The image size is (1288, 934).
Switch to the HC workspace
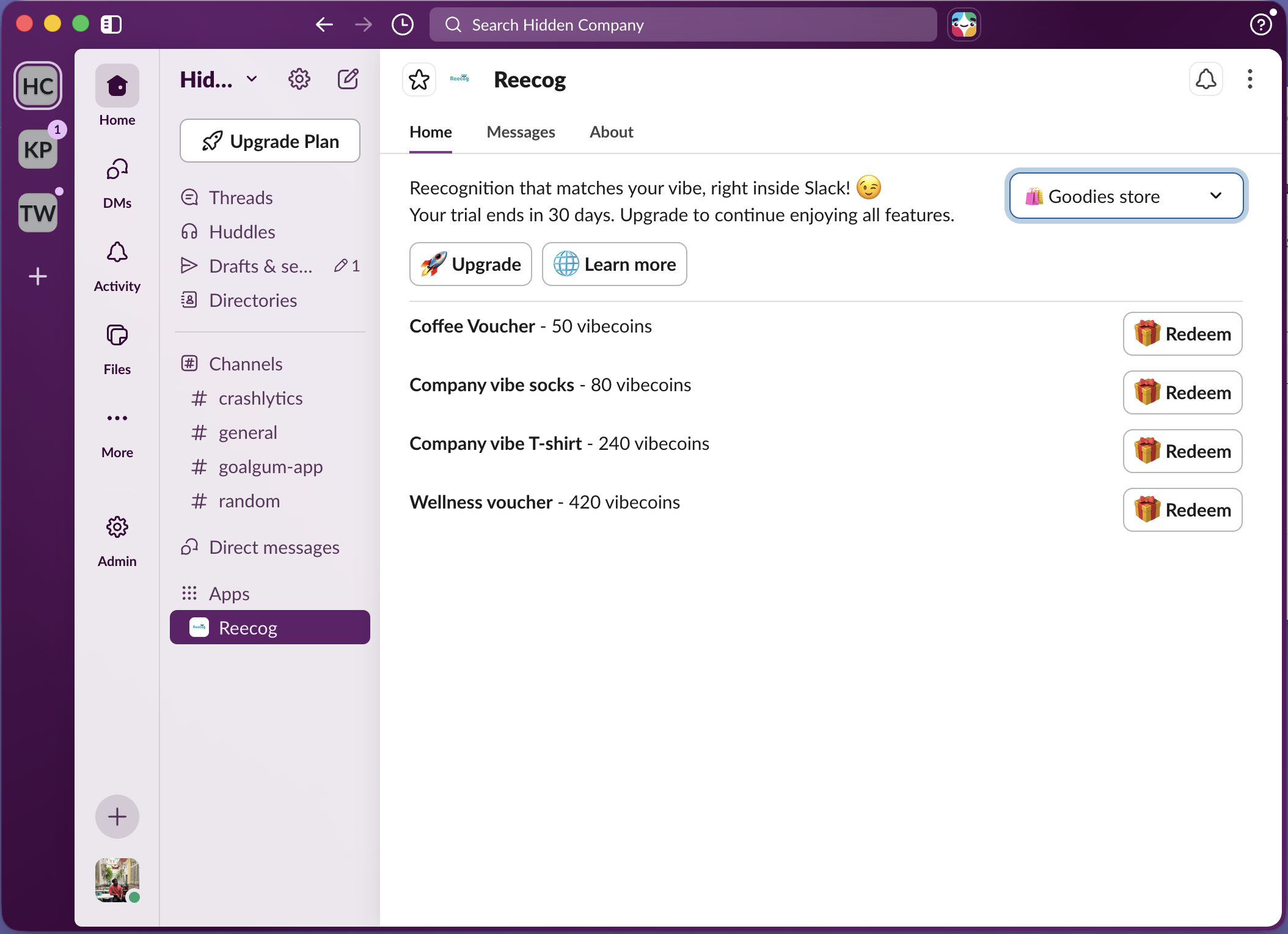38,86
